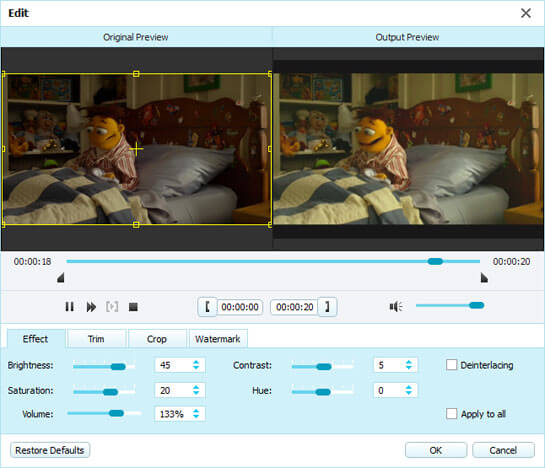
Task: Pause the video playback
Action: pyautogui.click(x=70, y=307)
